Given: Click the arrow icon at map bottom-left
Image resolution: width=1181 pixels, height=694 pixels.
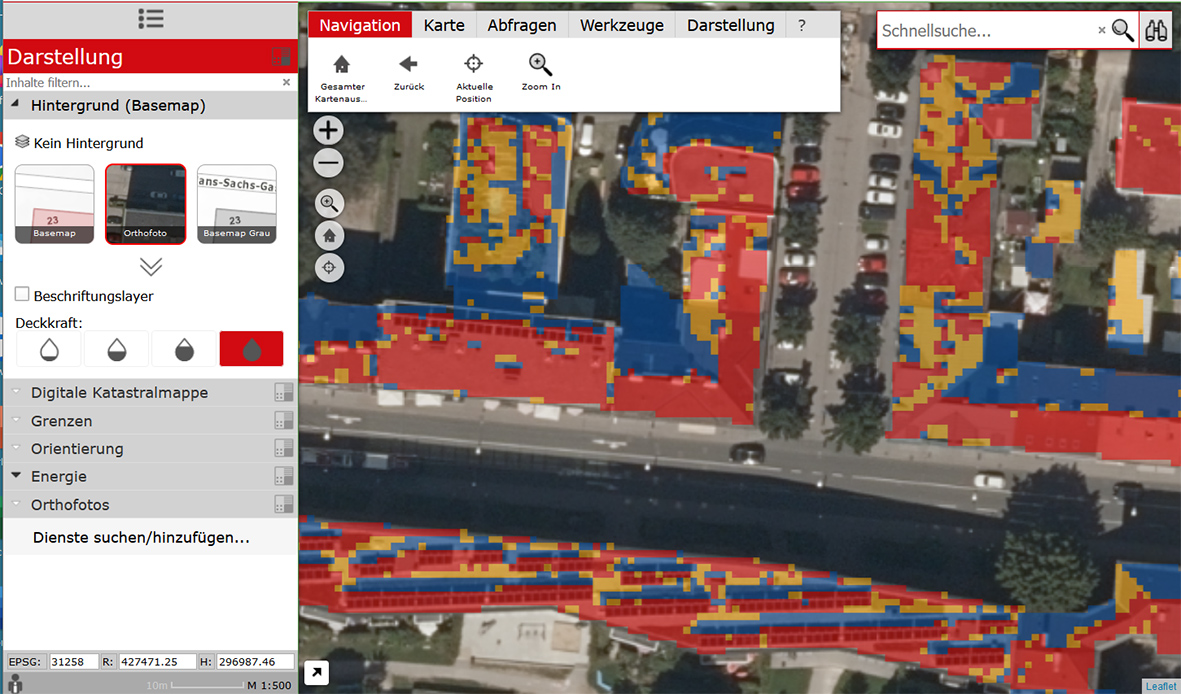Looking at the screenshot, I should (316, 673).
